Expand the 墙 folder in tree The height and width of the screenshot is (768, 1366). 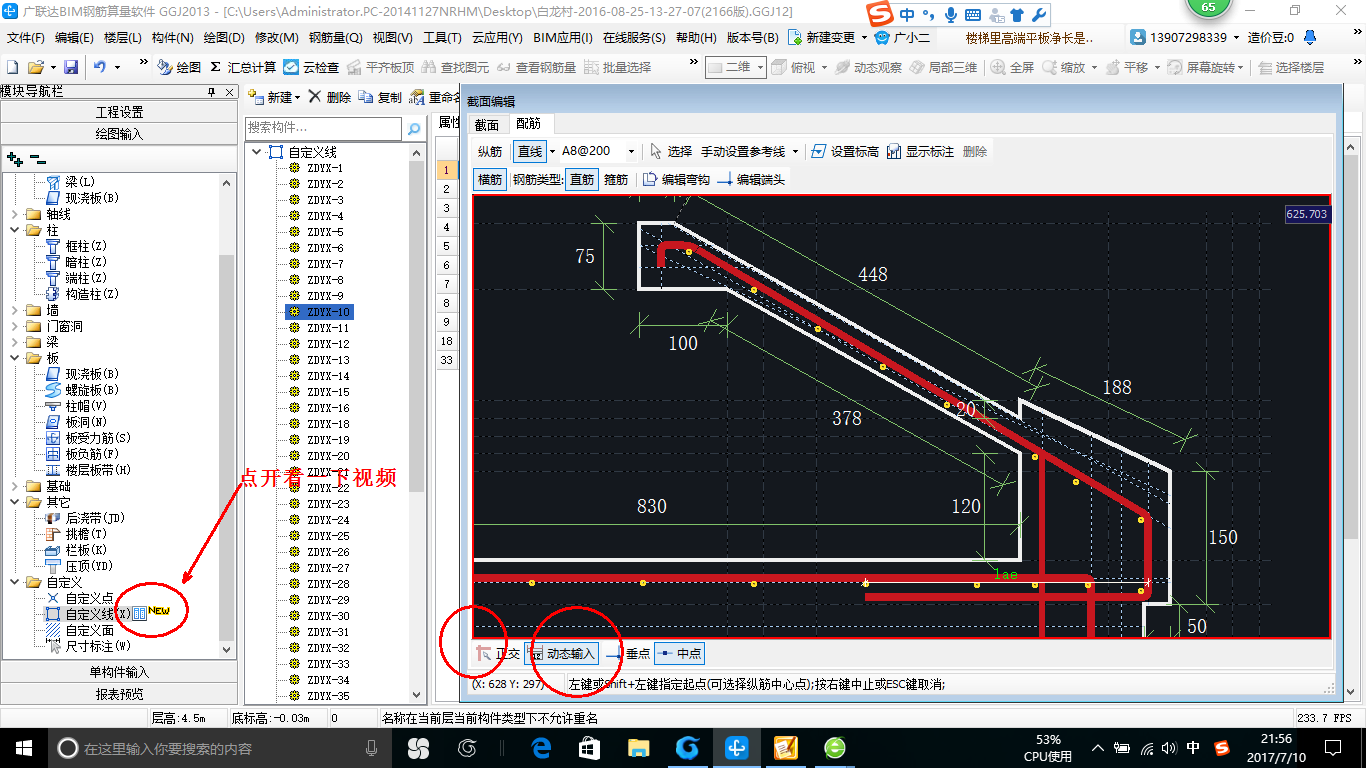tap(14, 310)
